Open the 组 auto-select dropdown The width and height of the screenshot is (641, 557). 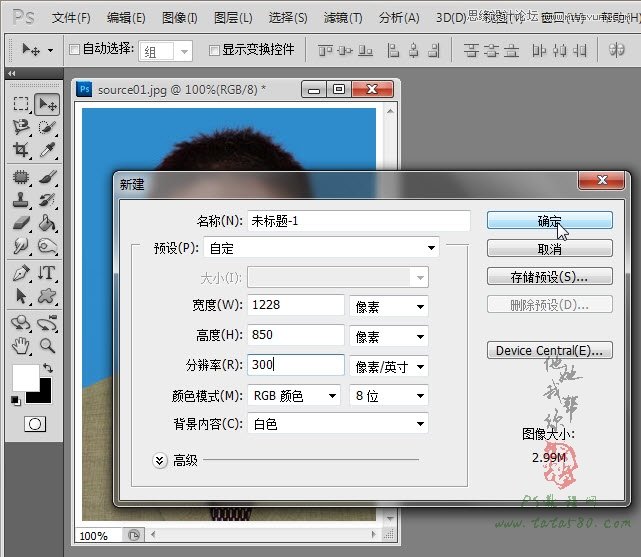coord(166,51)
